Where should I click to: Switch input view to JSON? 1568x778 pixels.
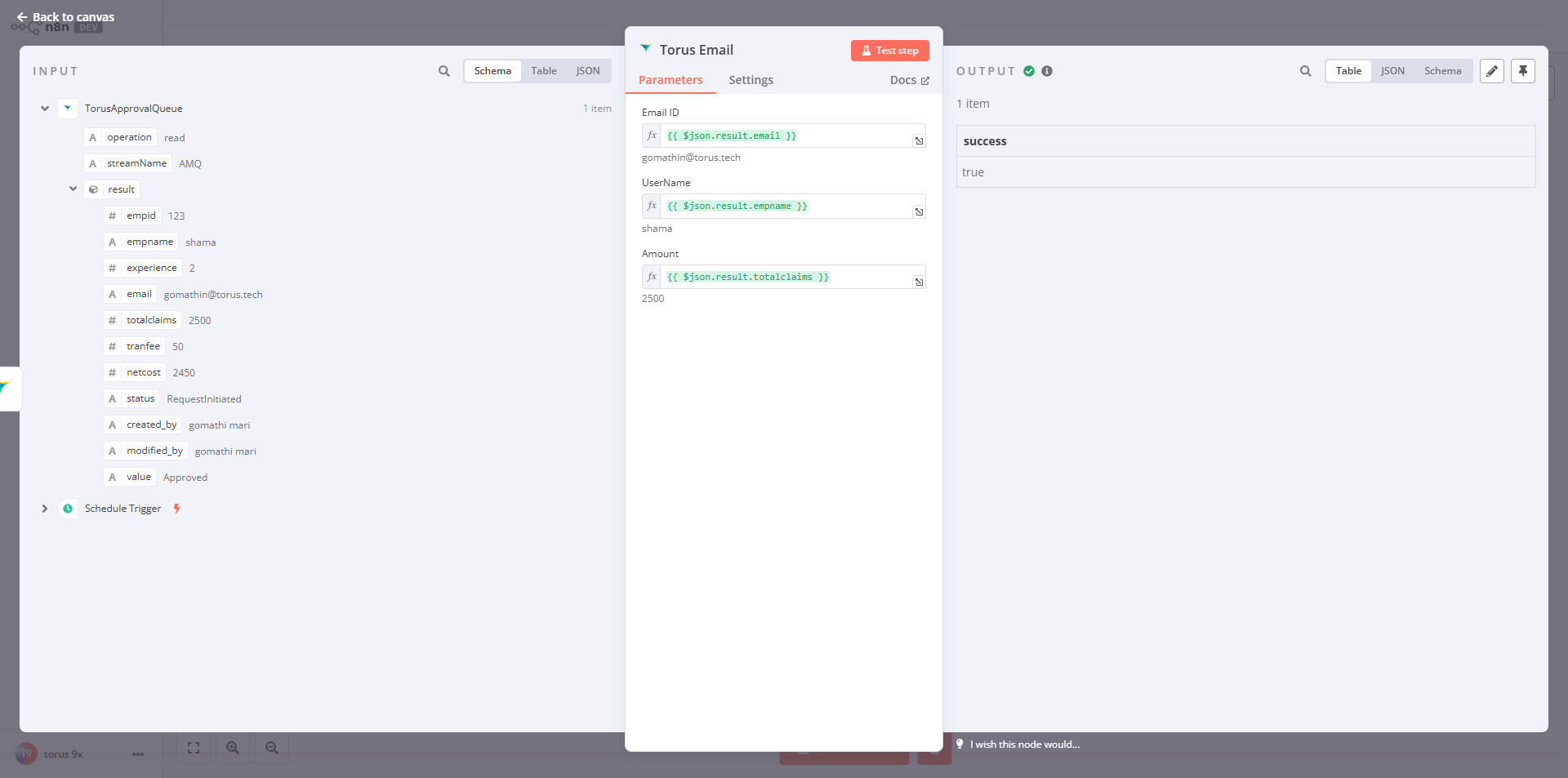pyautogui.click(x=587, y=71)
